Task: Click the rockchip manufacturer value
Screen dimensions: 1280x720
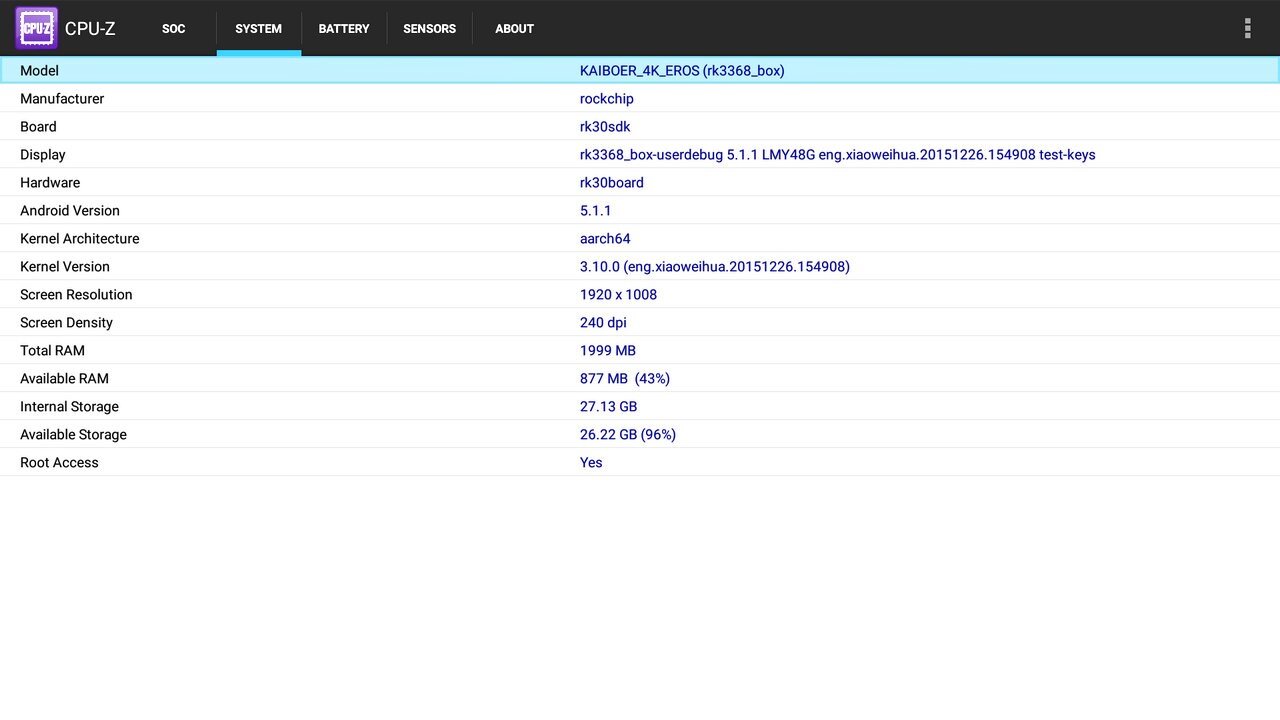Action: (607, 99)
